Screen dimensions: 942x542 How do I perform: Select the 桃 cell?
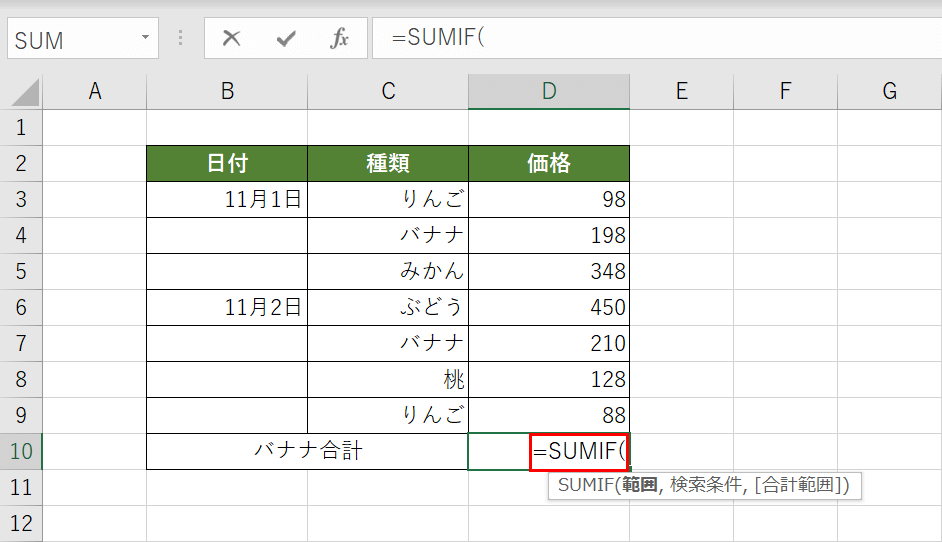coord(388,380)
